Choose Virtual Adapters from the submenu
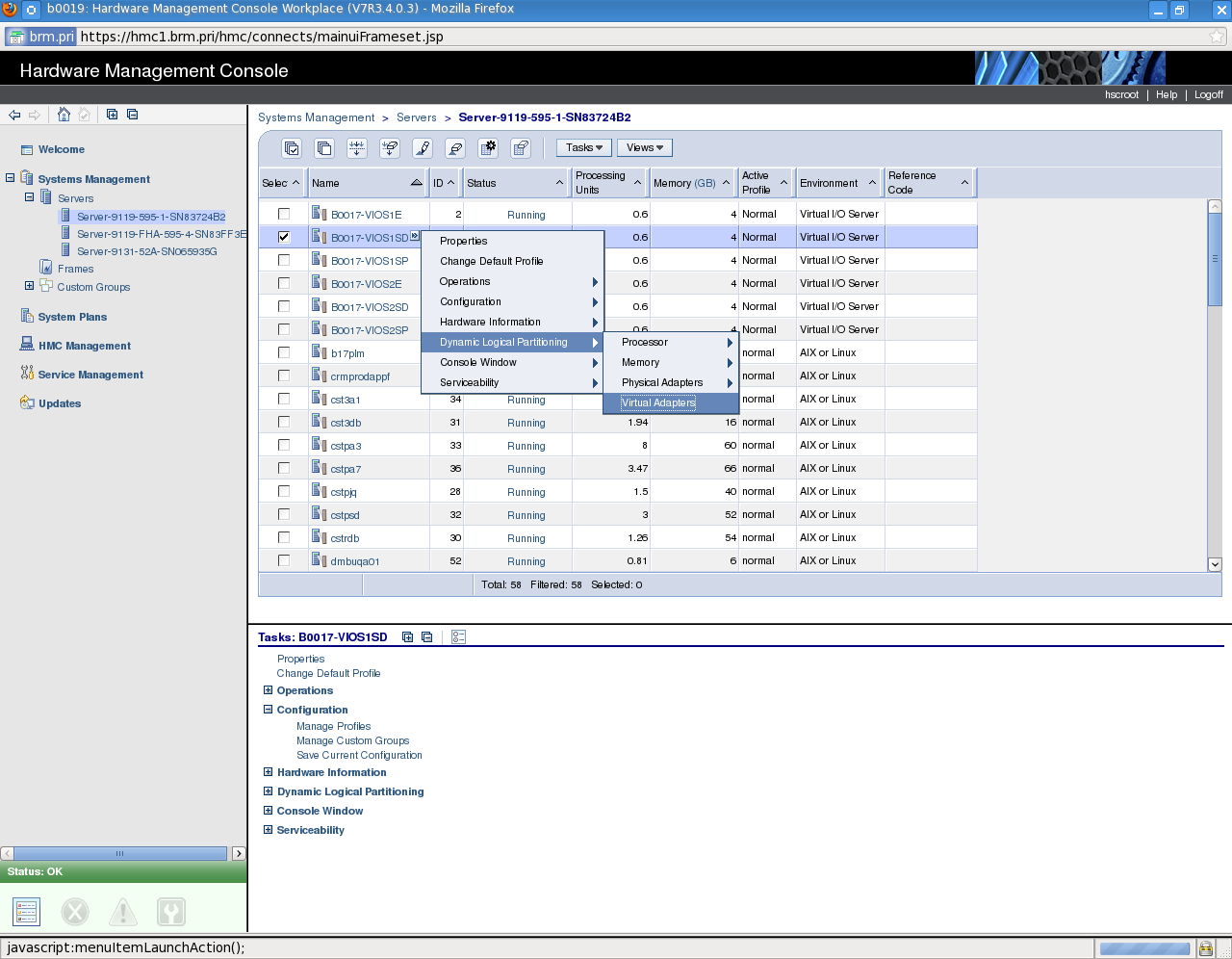This screenshot has height=959, width=1232. [658, 403]
